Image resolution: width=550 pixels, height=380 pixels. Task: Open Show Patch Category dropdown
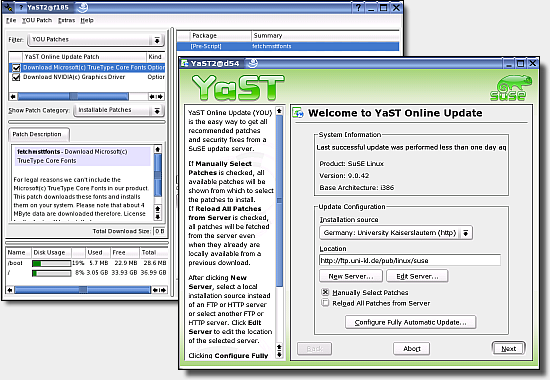(x=119, y=110)
